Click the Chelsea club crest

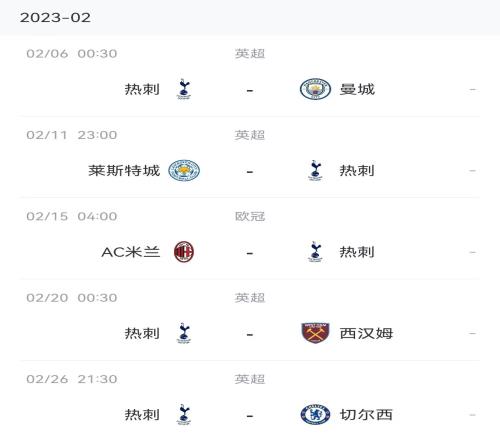(315, 414)
